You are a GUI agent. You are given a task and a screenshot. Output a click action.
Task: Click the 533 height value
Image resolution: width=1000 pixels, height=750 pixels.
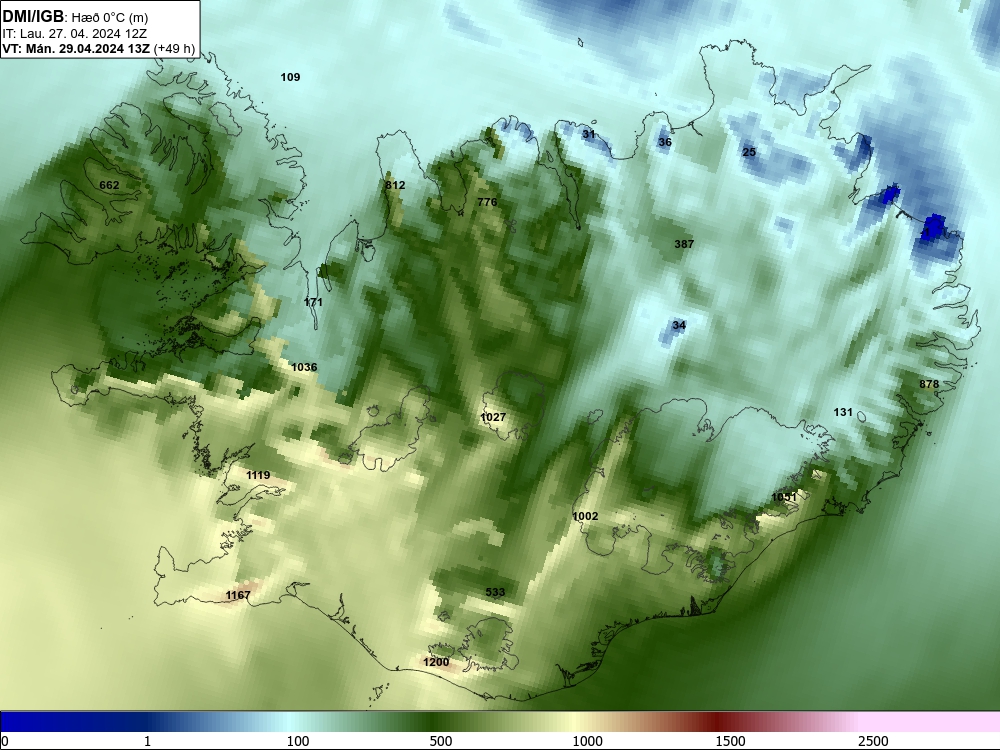[496, 592]
